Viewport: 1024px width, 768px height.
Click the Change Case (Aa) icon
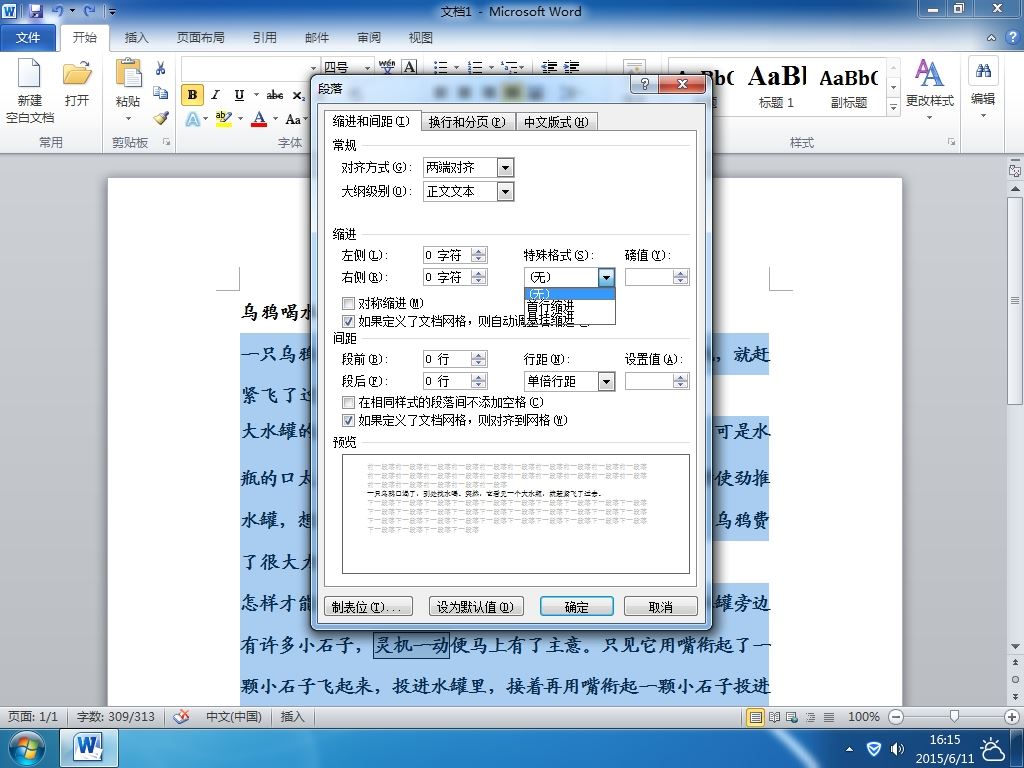293,120
